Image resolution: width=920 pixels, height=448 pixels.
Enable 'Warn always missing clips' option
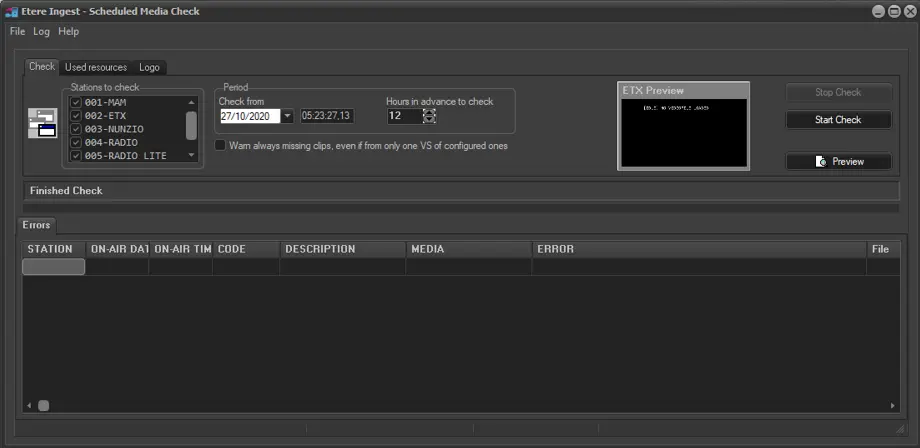point(220,145)
